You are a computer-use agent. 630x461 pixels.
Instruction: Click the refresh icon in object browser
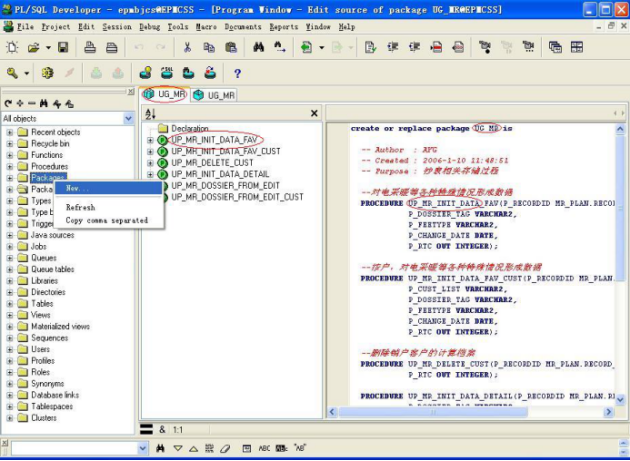(8, 104)
